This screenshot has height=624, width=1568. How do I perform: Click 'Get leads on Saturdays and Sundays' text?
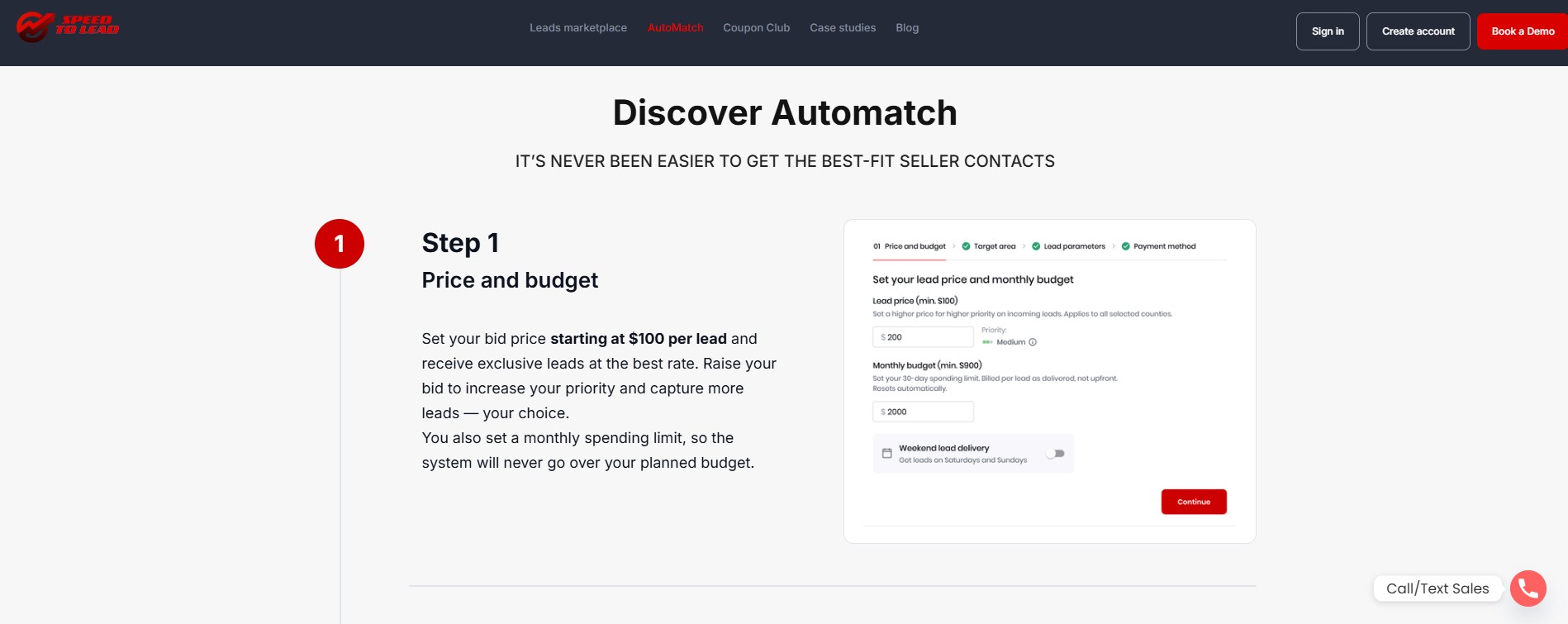tap(963, 460)
